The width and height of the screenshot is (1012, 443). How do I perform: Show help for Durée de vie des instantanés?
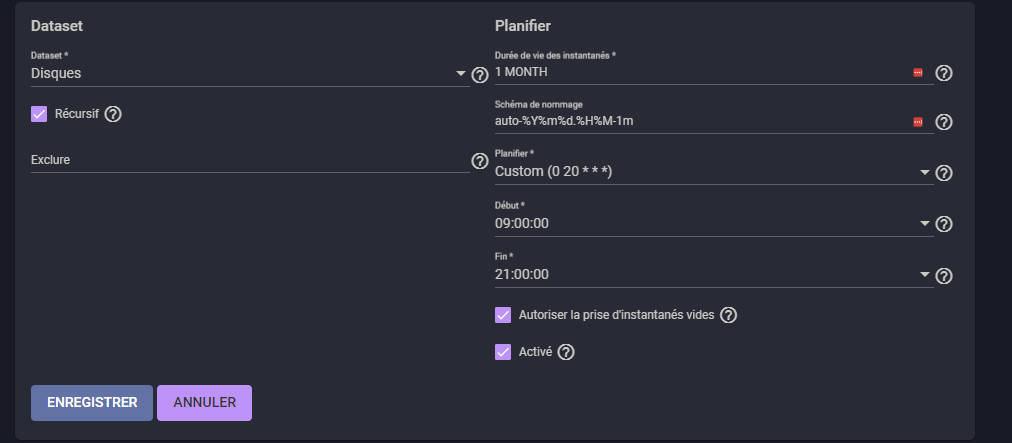(944, 73)
